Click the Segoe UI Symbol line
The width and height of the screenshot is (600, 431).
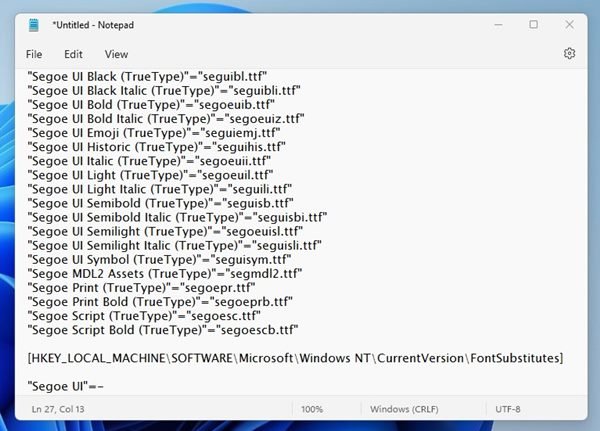pos(159,260)
